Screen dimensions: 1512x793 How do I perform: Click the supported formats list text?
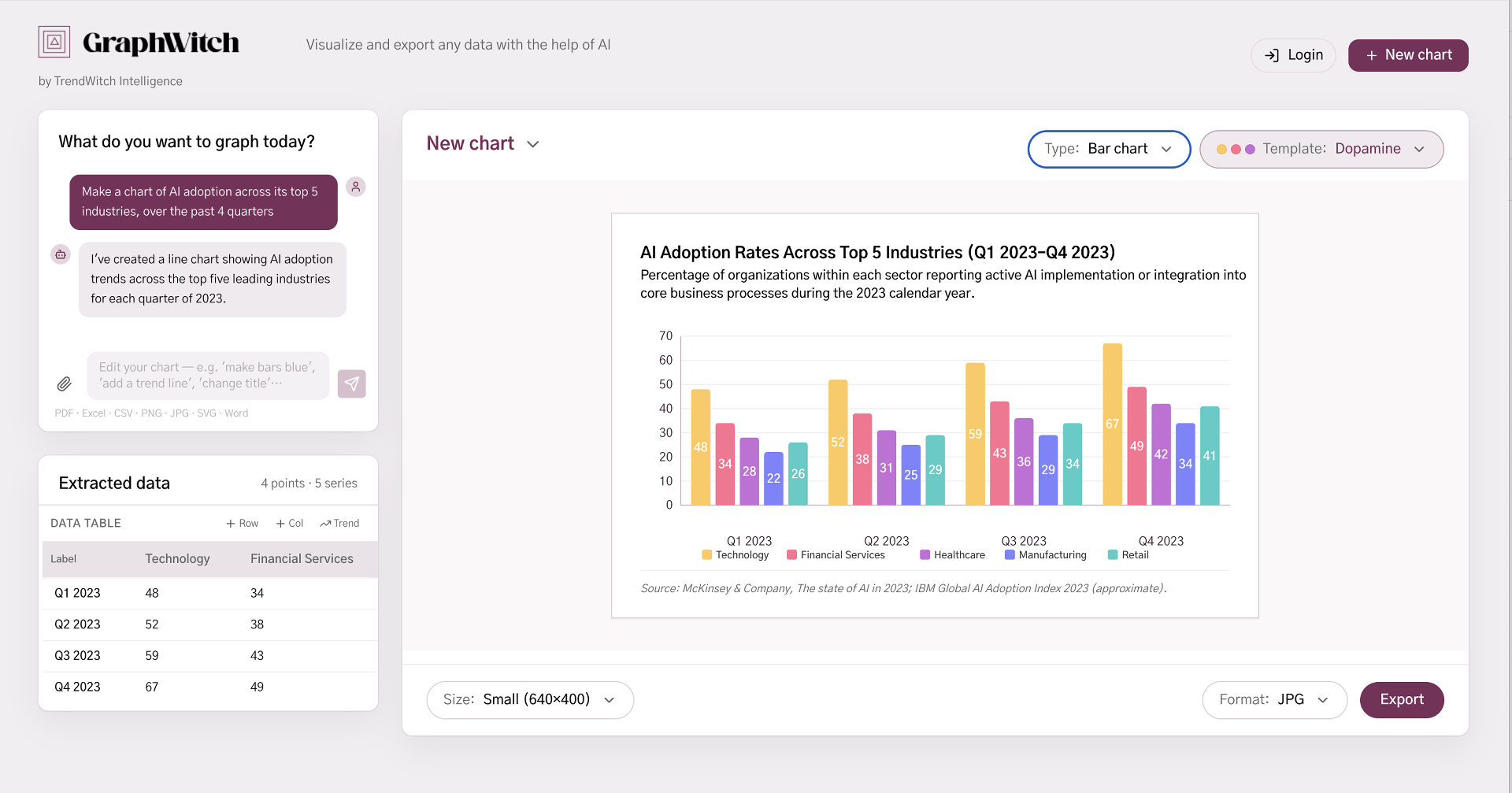click(x=151, y=413)
